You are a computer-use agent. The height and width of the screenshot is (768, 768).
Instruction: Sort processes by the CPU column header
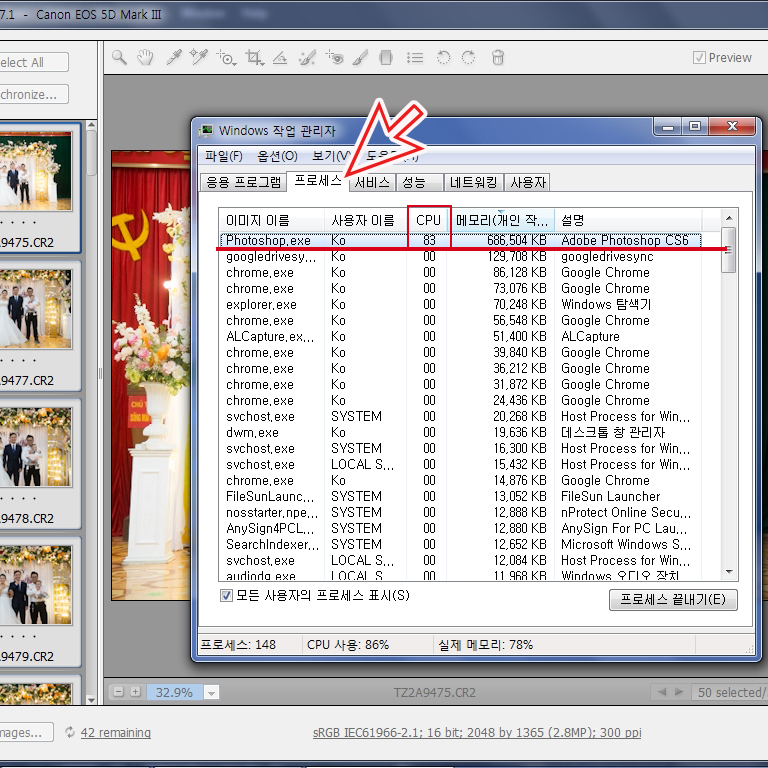pos(429,220)
